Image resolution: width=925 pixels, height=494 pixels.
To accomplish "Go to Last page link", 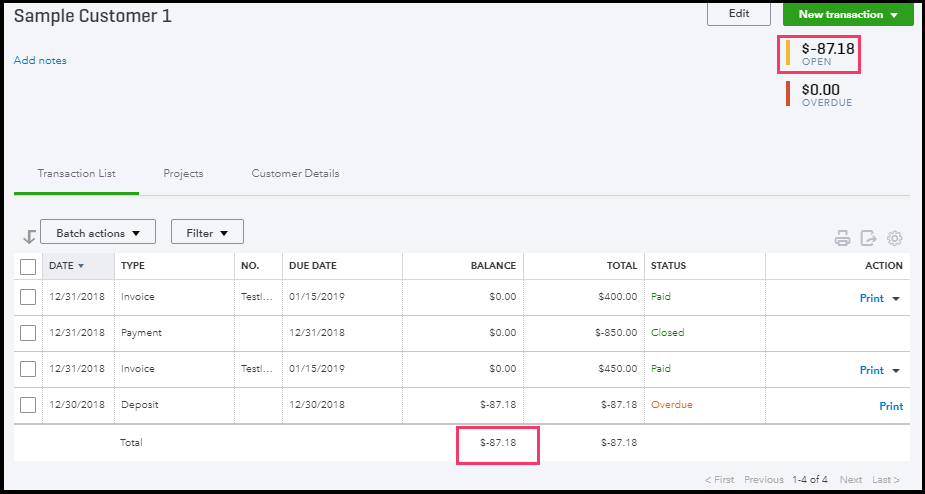I will click(x=886, y=480).
